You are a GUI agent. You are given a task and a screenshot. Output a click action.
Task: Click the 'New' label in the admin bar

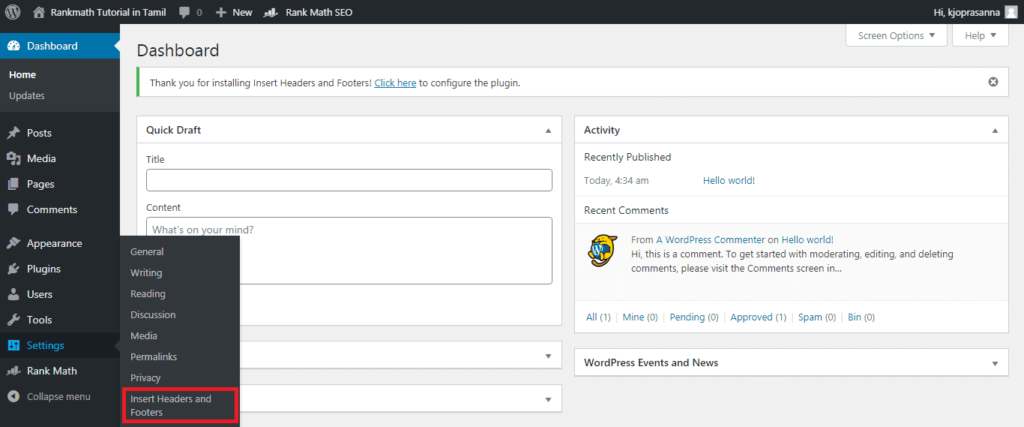[x=242, y=12]
